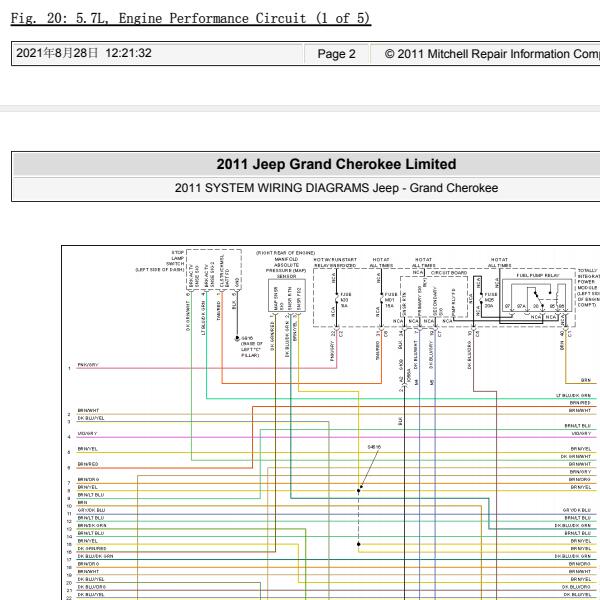The image size is (600, 600).
Task: Click the BRN/YEL label on wire 5
Action: click(x=88, y=449)
